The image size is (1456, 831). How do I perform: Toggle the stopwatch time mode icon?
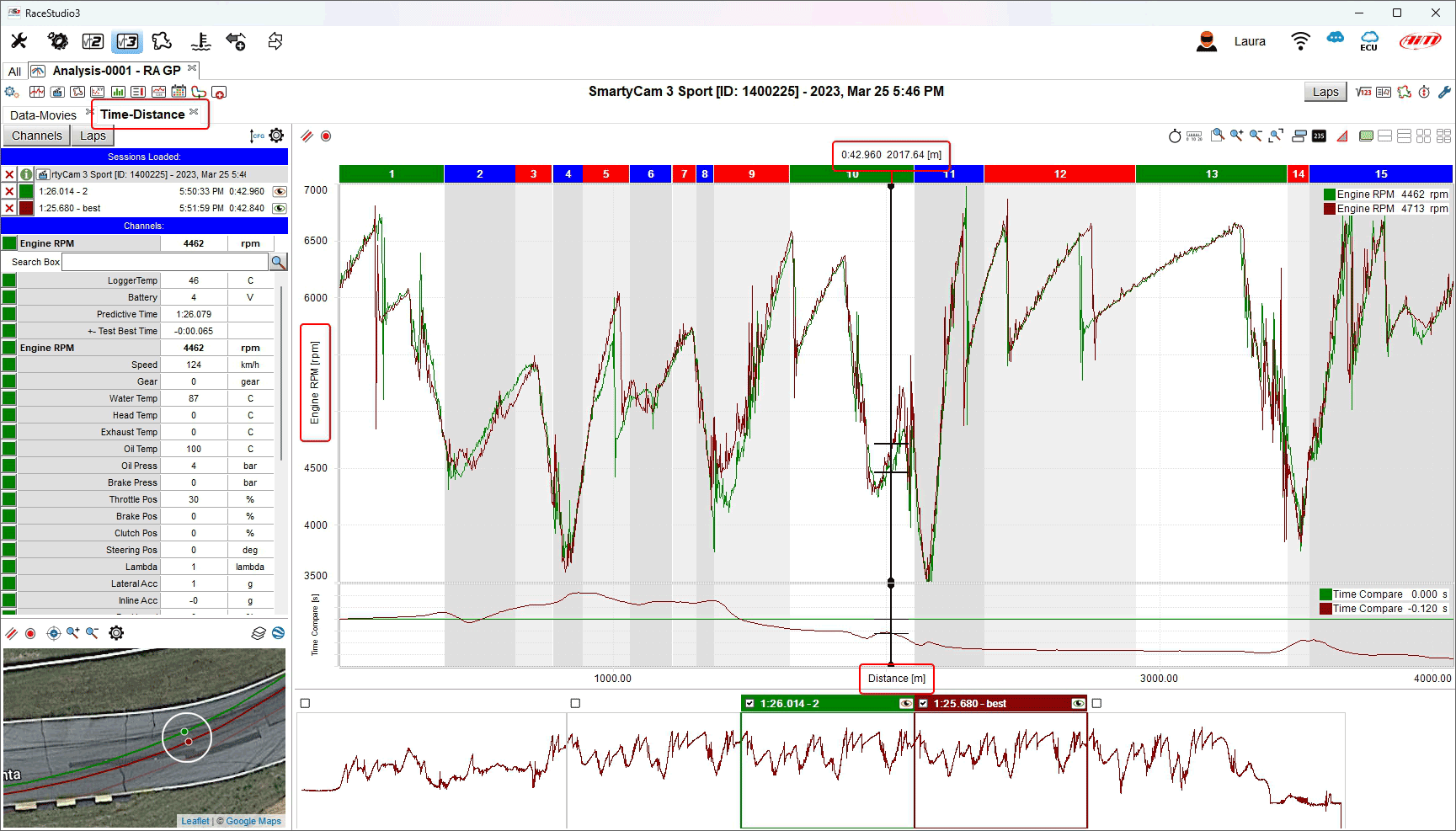(1175, 136)
